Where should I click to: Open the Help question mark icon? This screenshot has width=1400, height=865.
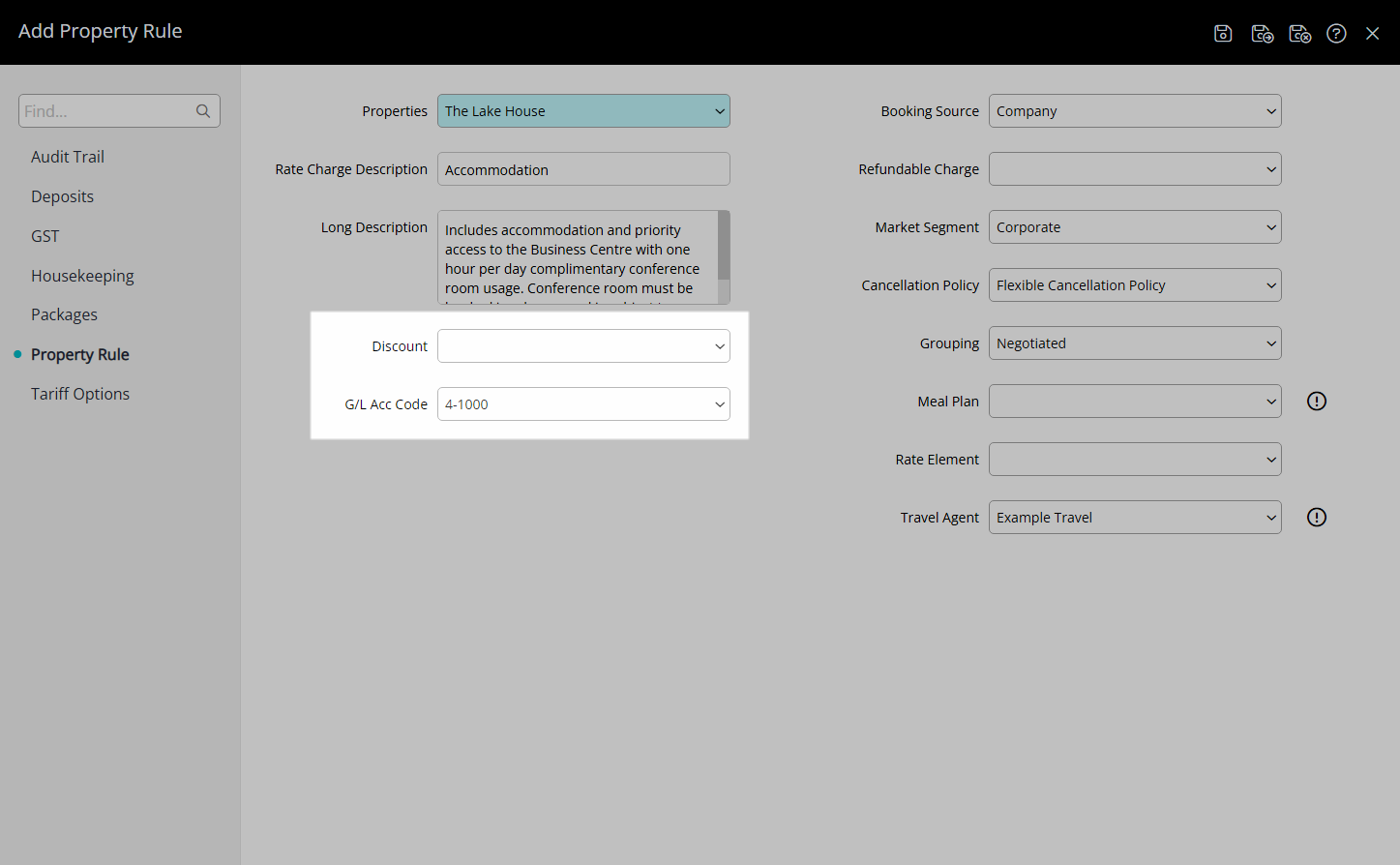[x=1336, y=34]
